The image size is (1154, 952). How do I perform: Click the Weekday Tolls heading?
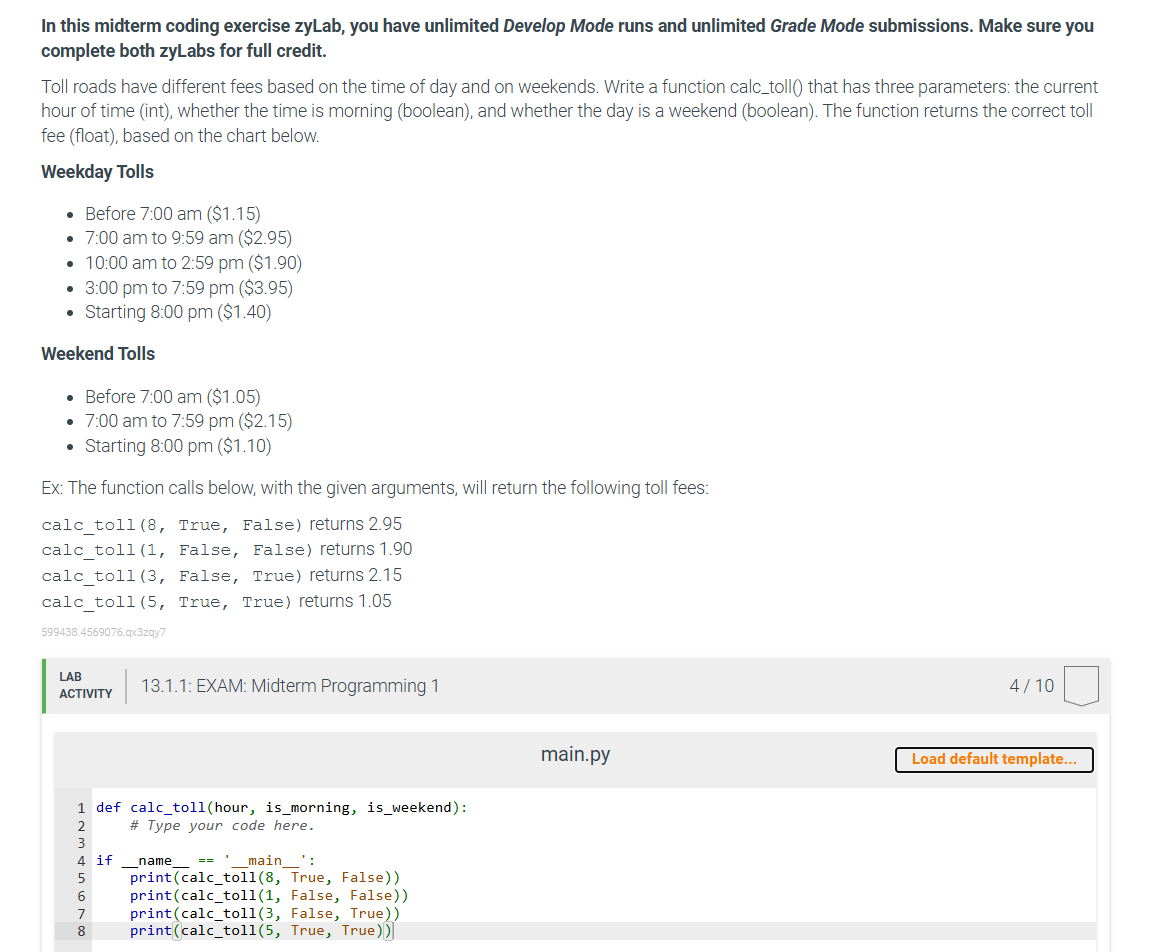(97, 171)
